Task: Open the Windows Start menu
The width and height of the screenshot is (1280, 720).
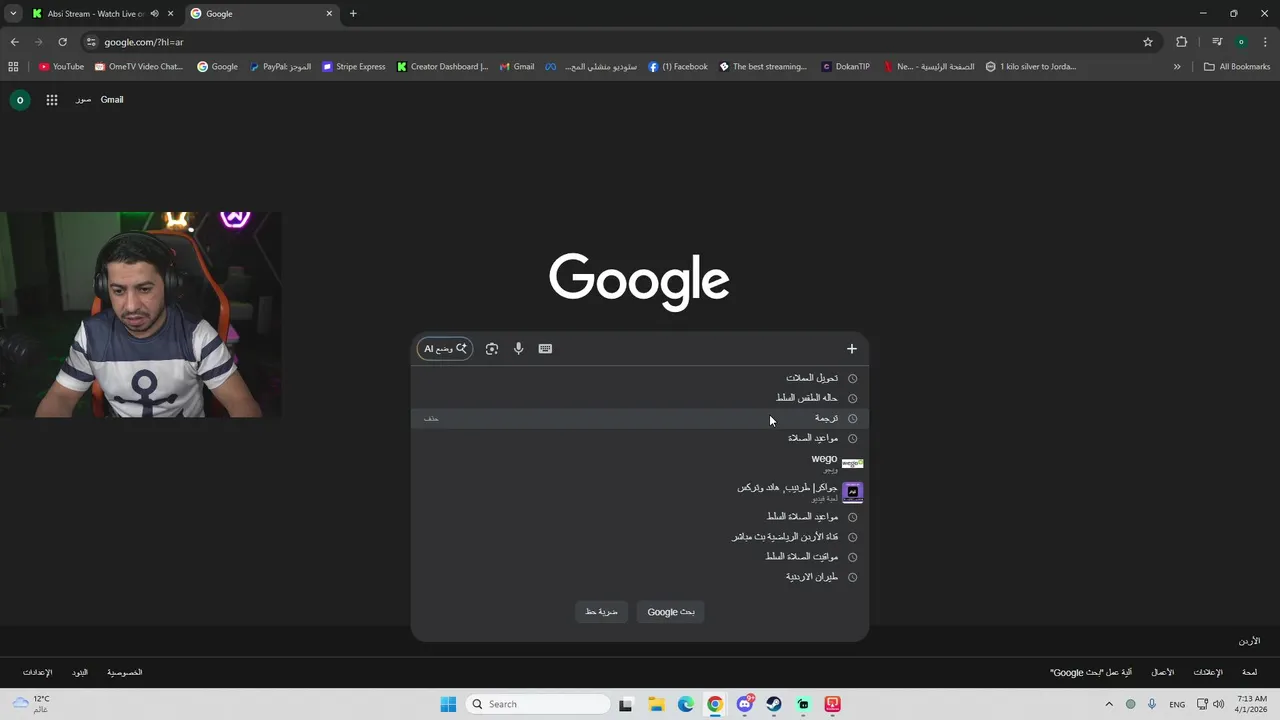Action: (448, 704)
